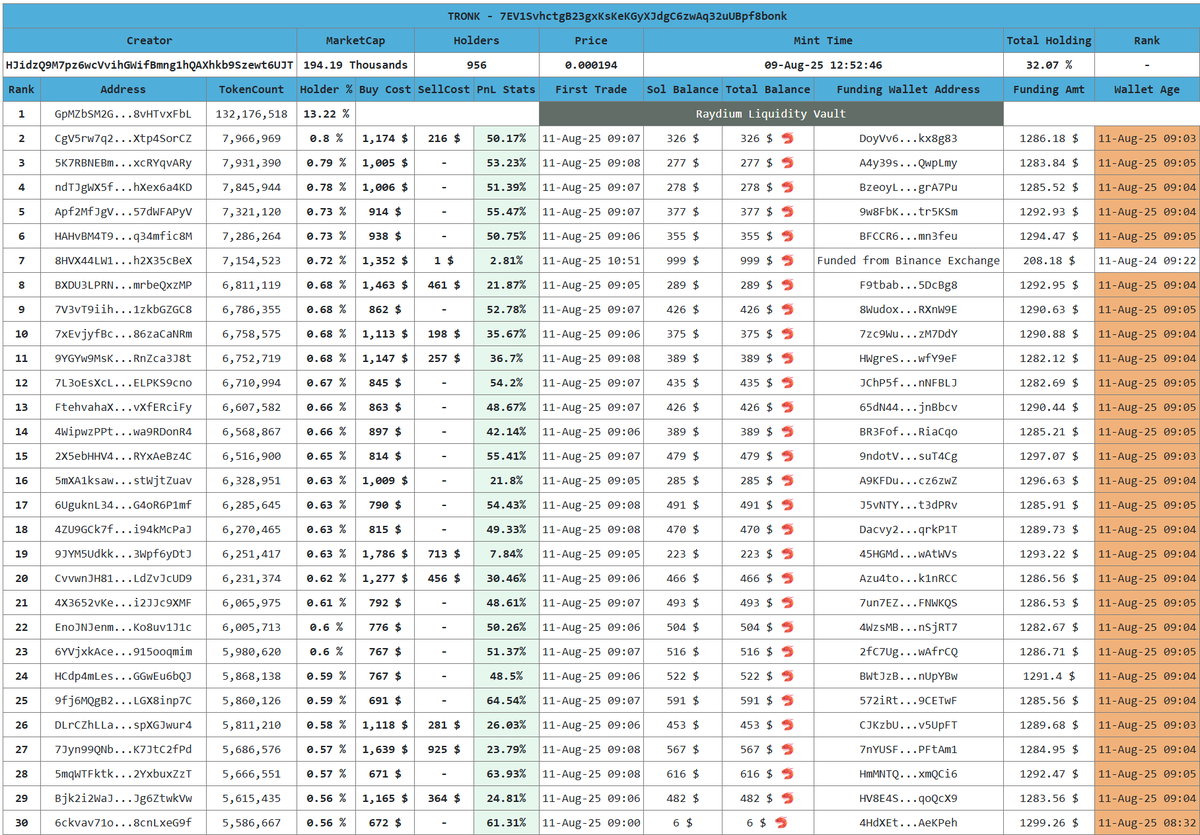Click the TRONK token title bar

pyautogui.click(x=600, y=16)
